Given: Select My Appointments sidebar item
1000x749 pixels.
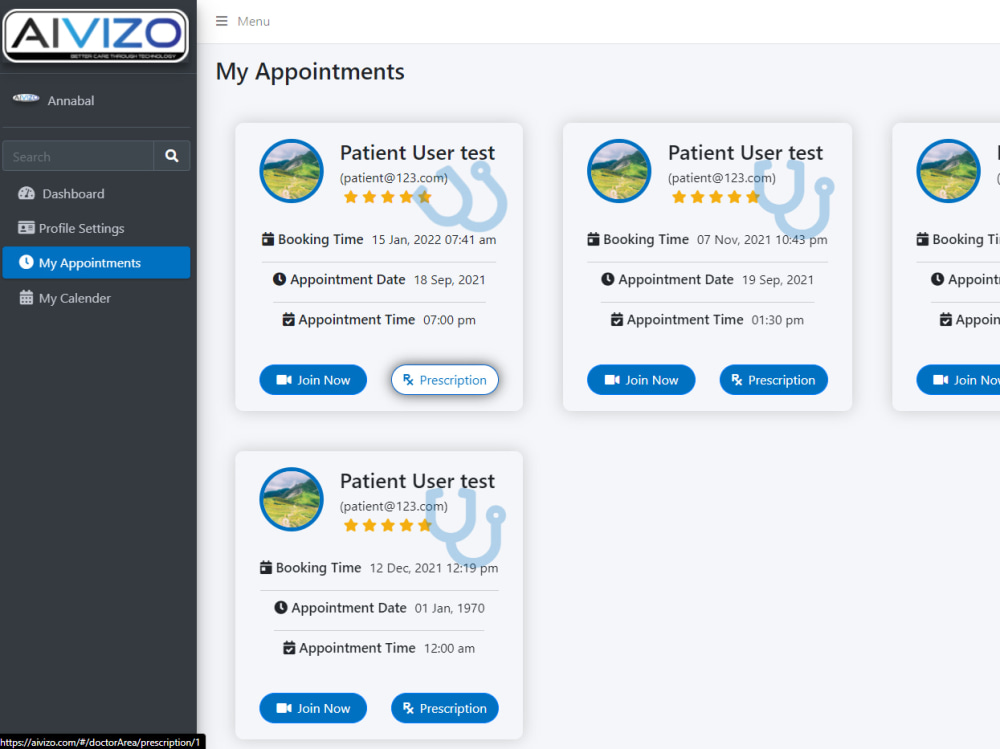Looking at the screenshot, I should tap(96, 263).
